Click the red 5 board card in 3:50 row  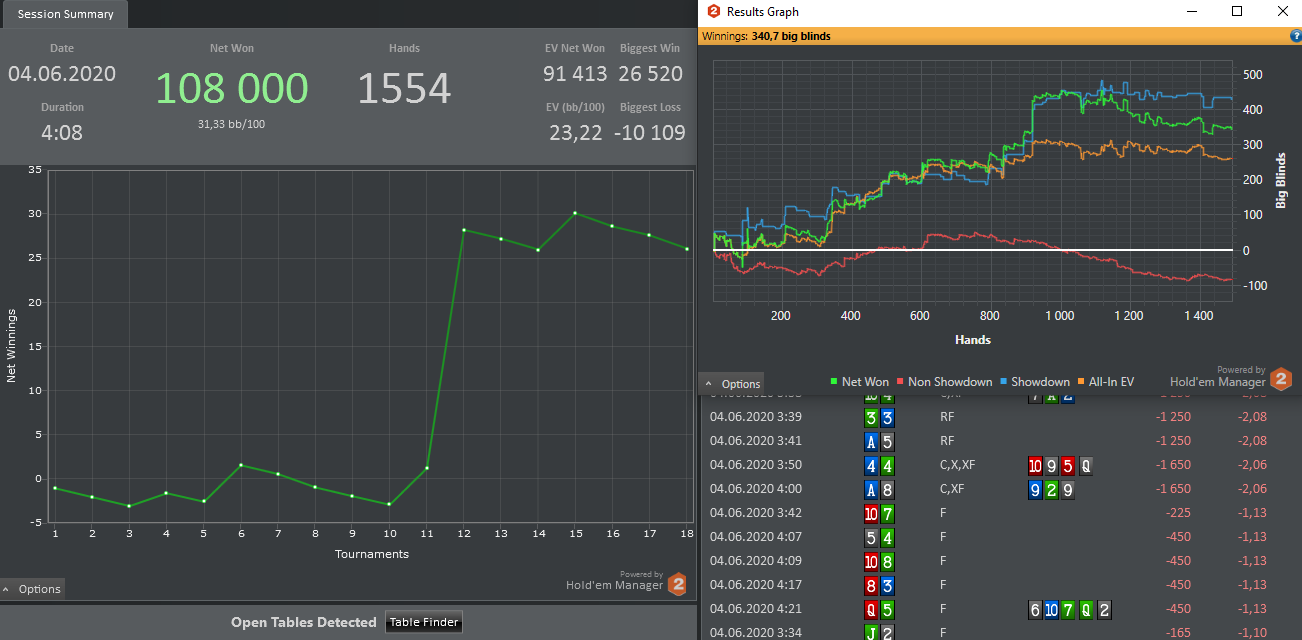pyautogui.click(x=1070, y=465)
